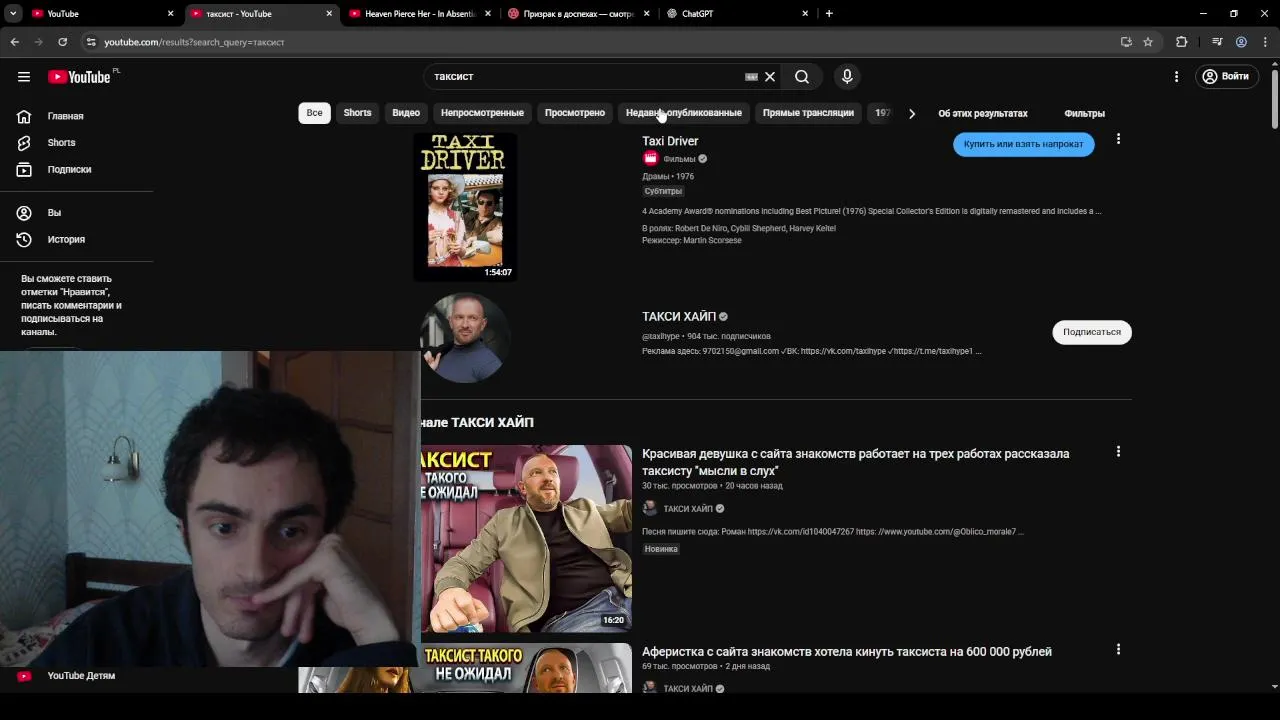Click the Taxi Driver poster thumbnail
This screenshot has width=1280, height=720.
coord(465,207)
